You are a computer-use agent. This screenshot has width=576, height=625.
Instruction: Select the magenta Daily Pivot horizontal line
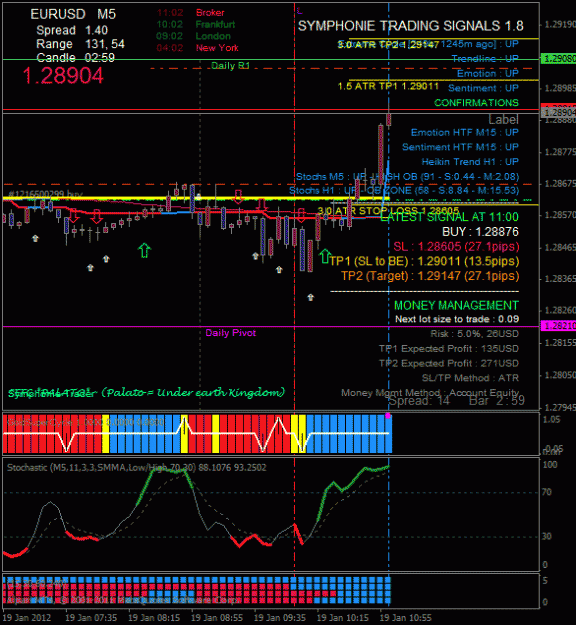271,326
